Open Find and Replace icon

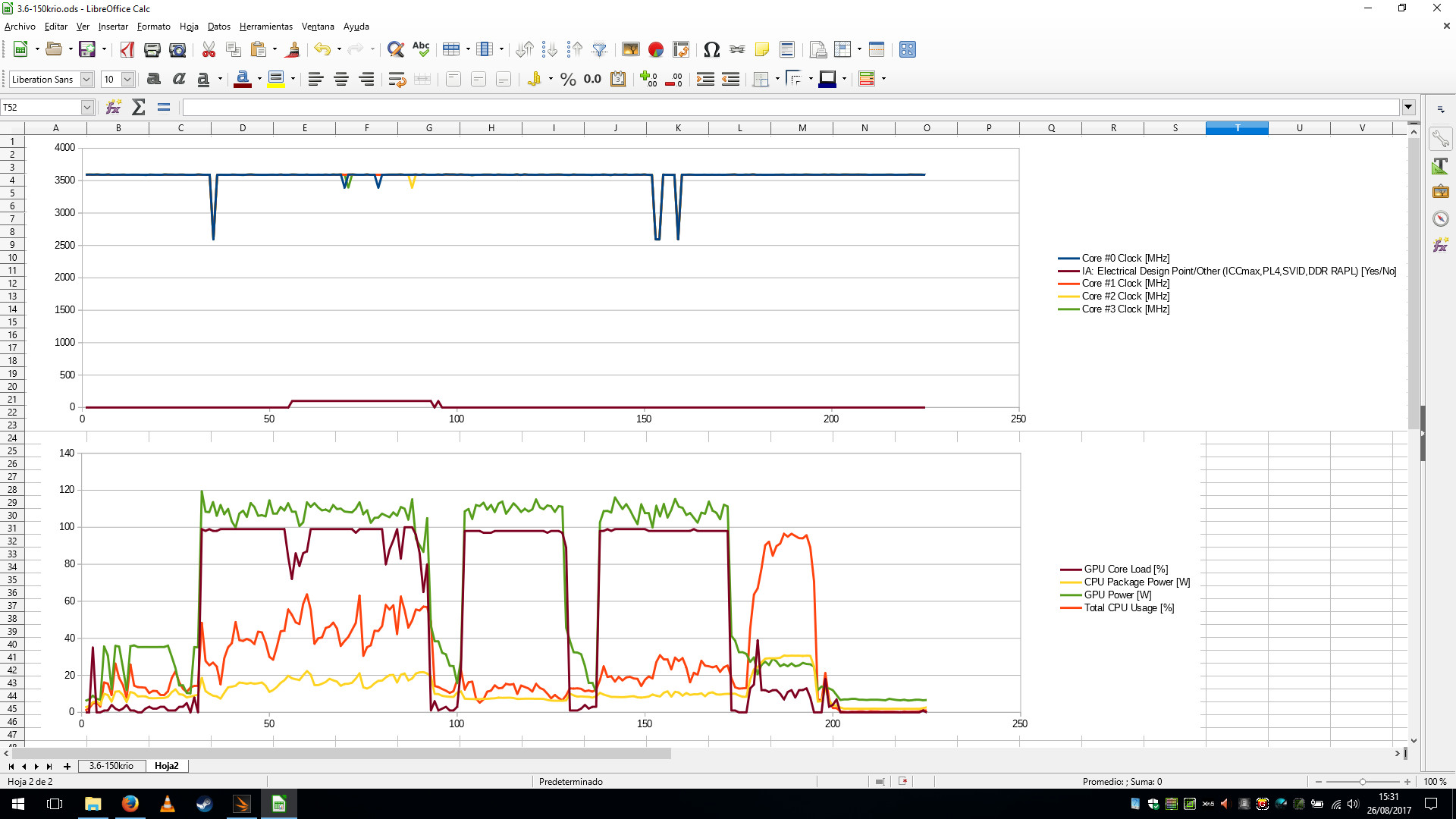pos(395,49)
